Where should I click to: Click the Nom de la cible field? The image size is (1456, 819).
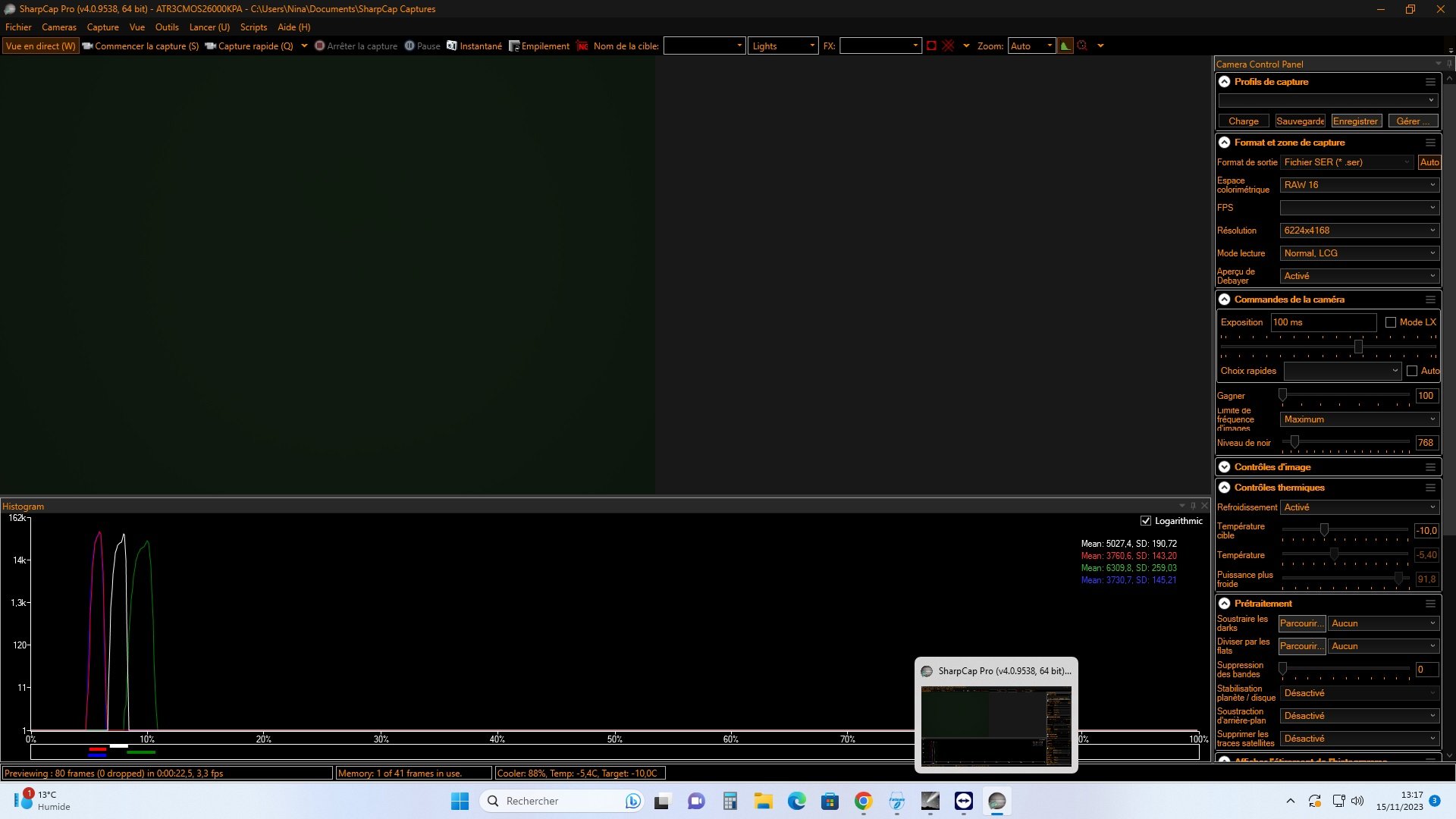click(x=704, y=46)
